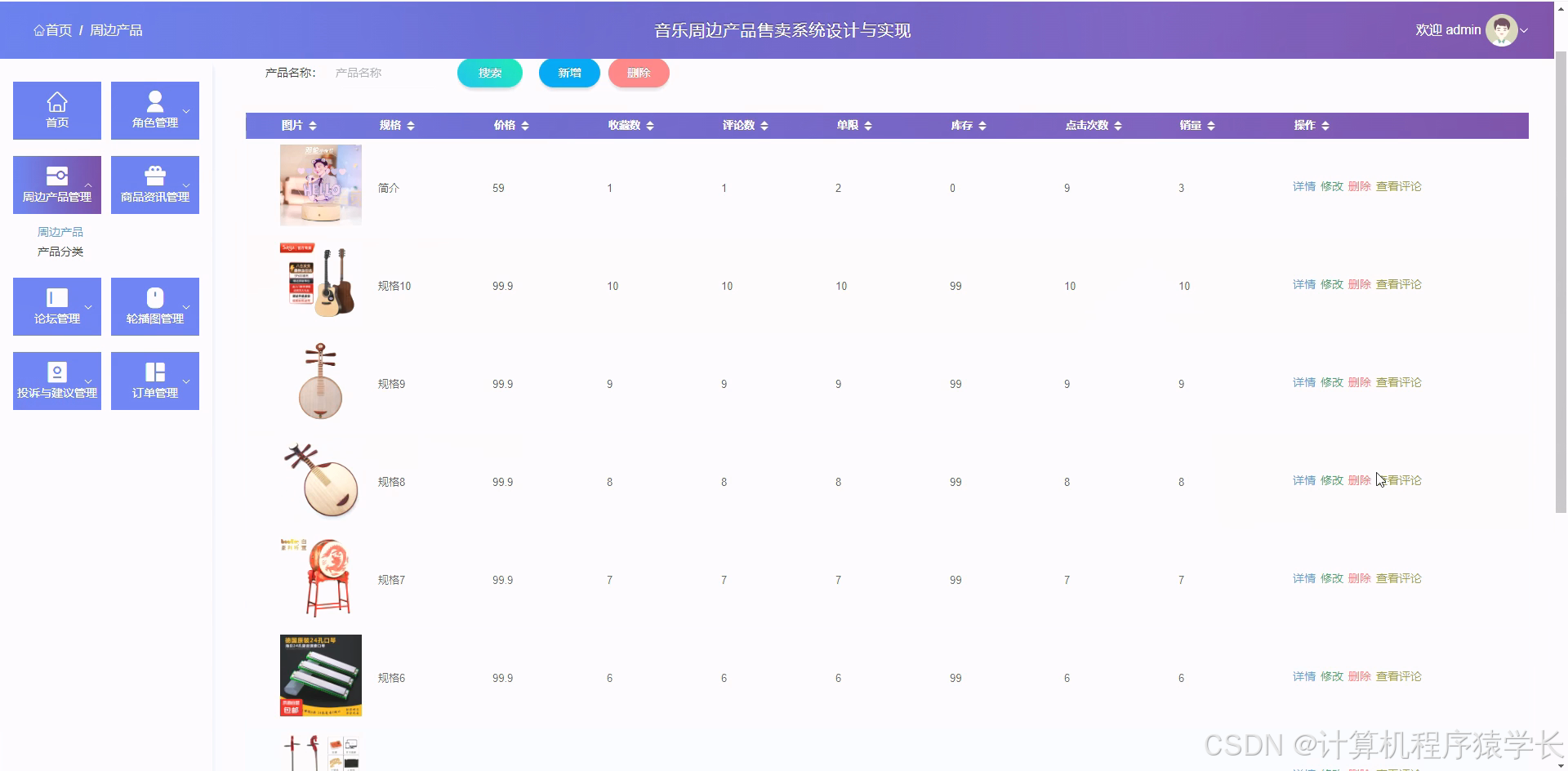Click into the 产品名称 input field
The width and height of the screenshot is (1568, 771).
(x=382, y=73)
